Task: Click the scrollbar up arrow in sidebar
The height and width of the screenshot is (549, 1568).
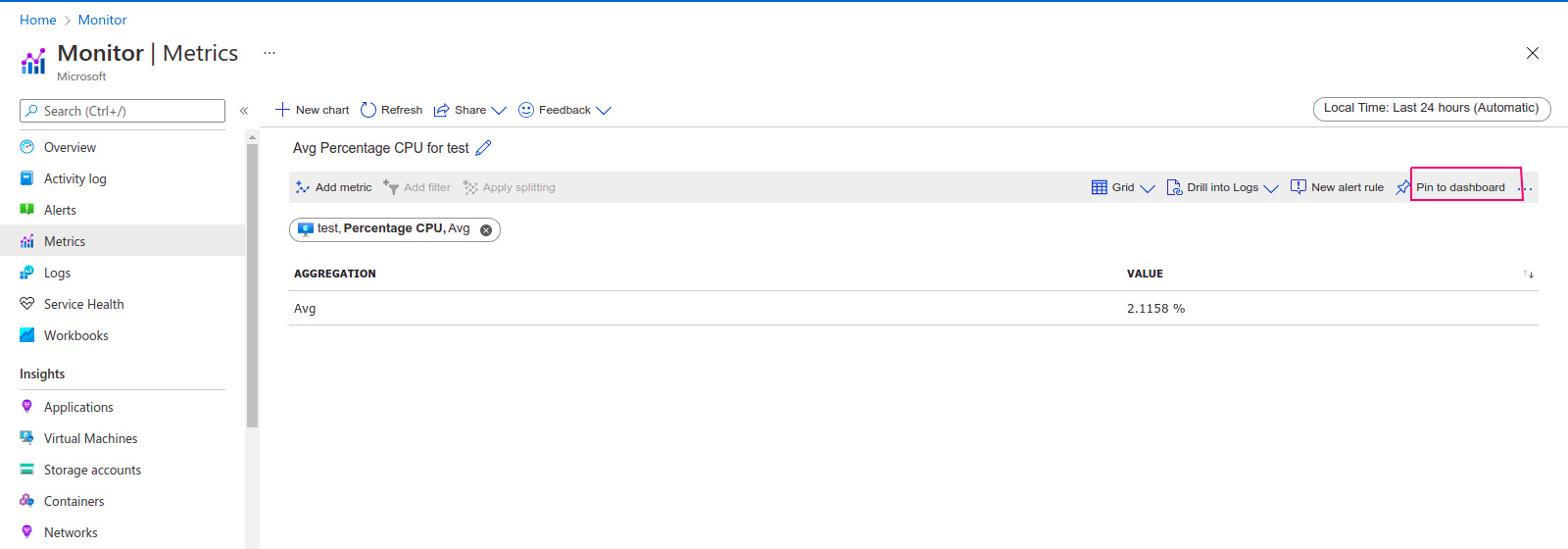Action: point(252,137)
